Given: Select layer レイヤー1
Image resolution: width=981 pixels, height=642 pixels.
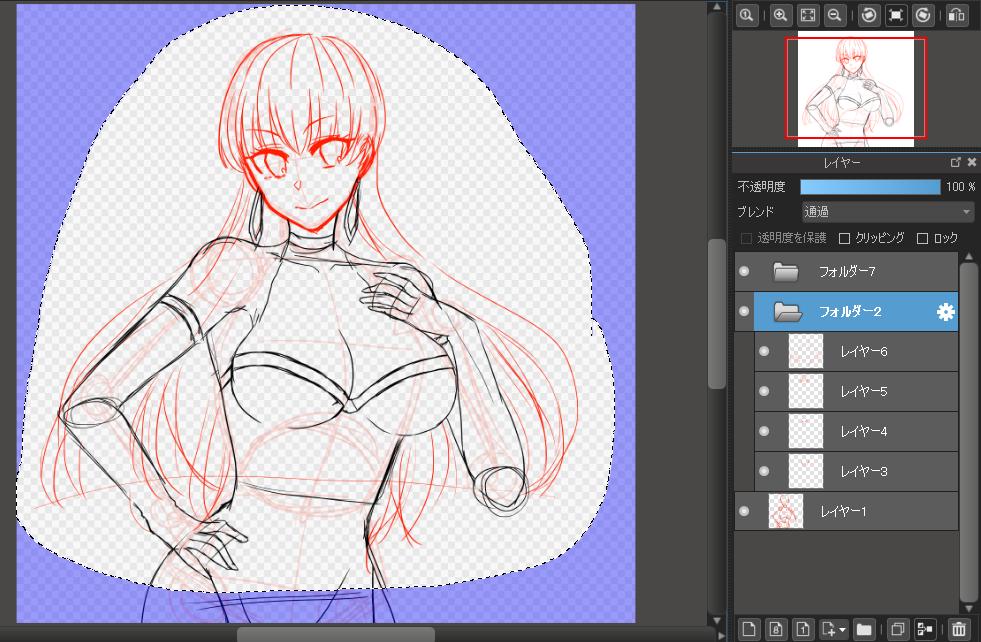Looking at the screenshot, I should (846, 512).
